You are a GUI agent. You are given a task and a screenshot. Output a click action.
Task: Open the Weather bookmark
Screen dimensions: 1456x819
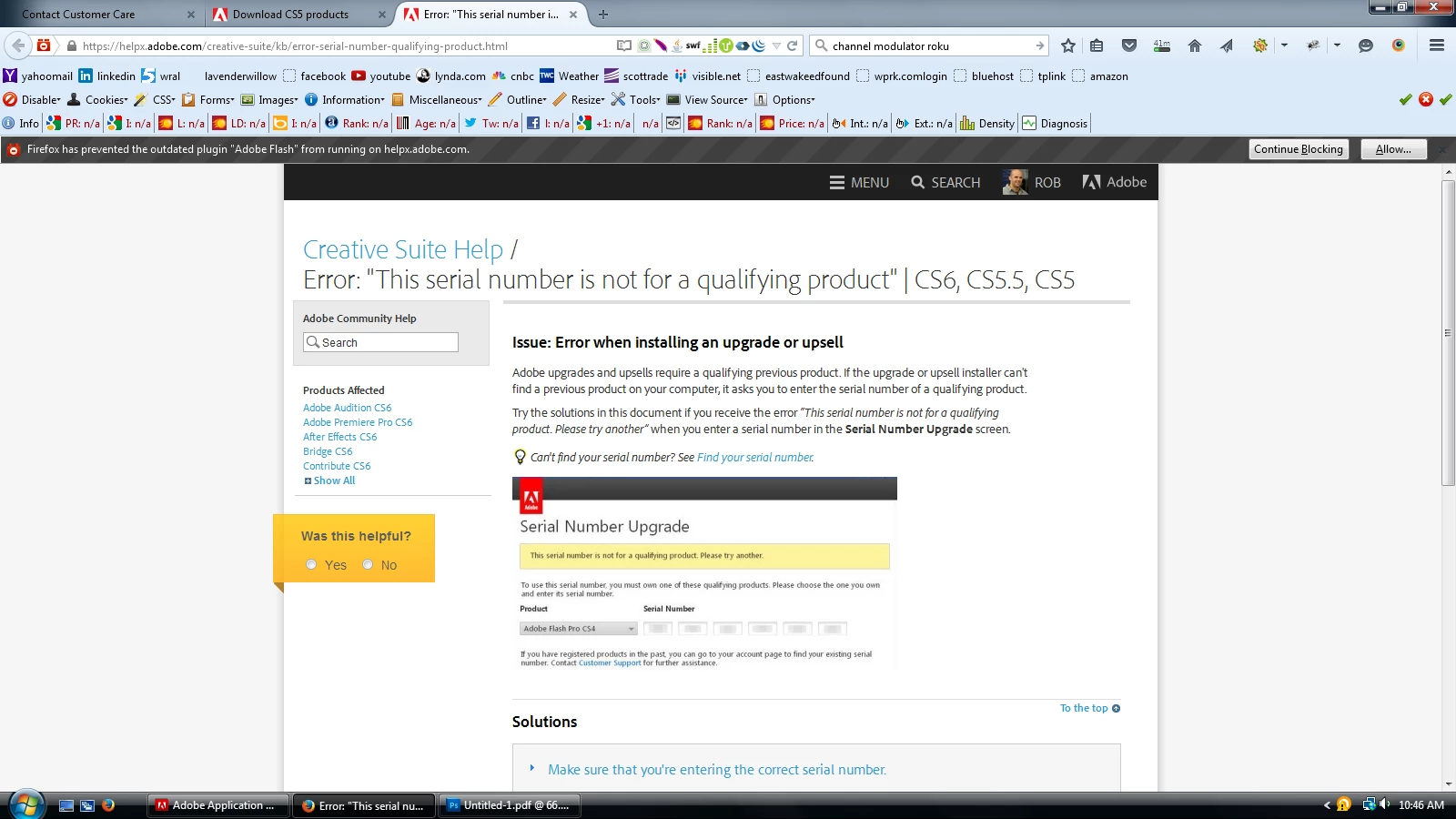click(x=570, y=76)
